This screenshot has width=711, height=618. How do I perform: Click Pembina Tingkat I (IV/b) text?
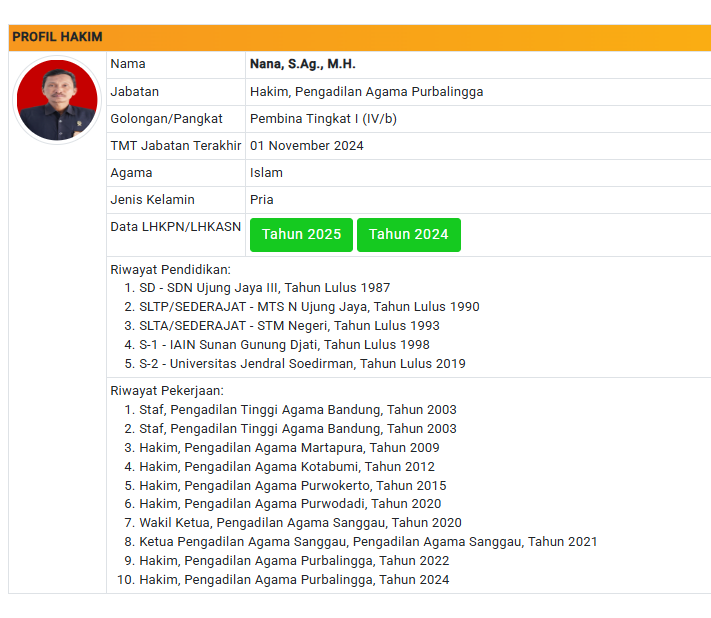(323, 118)
